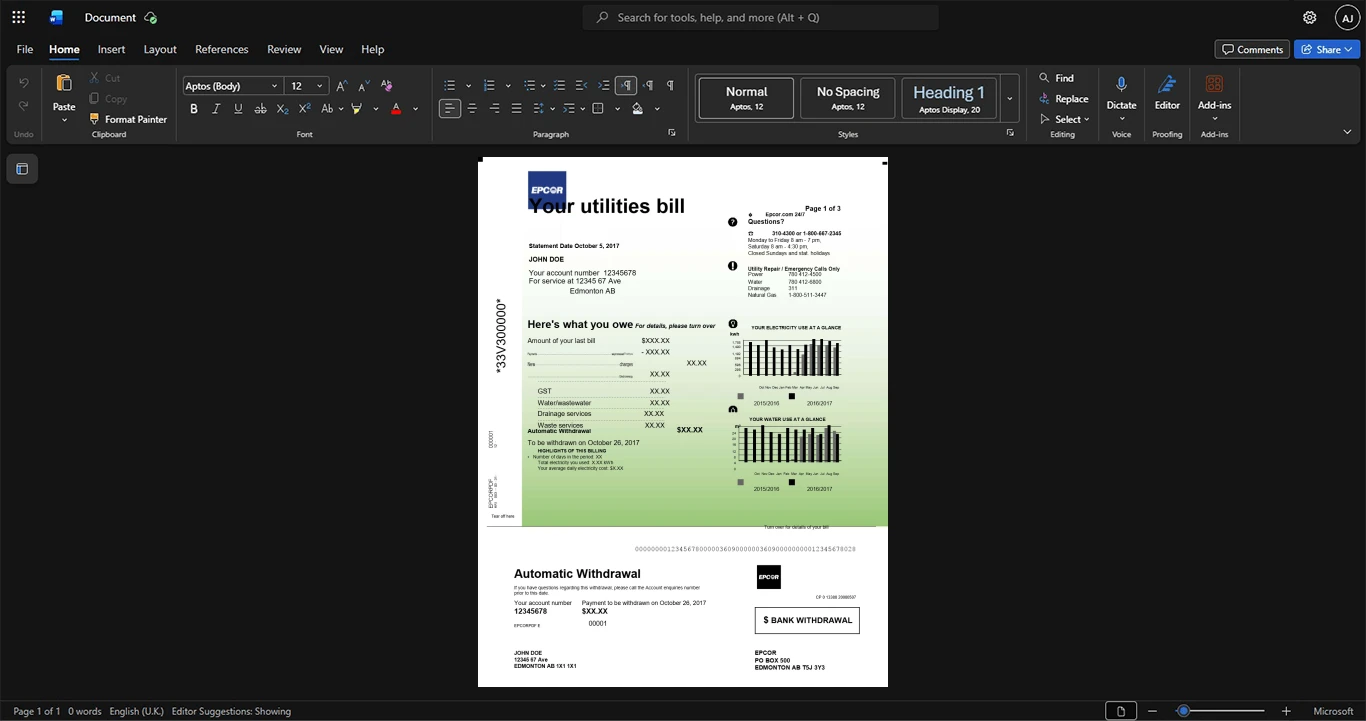Justify the paragraph text
The width and height of the screenshot is (1366, 721).
pyautogui.click(x=516, y=108)
